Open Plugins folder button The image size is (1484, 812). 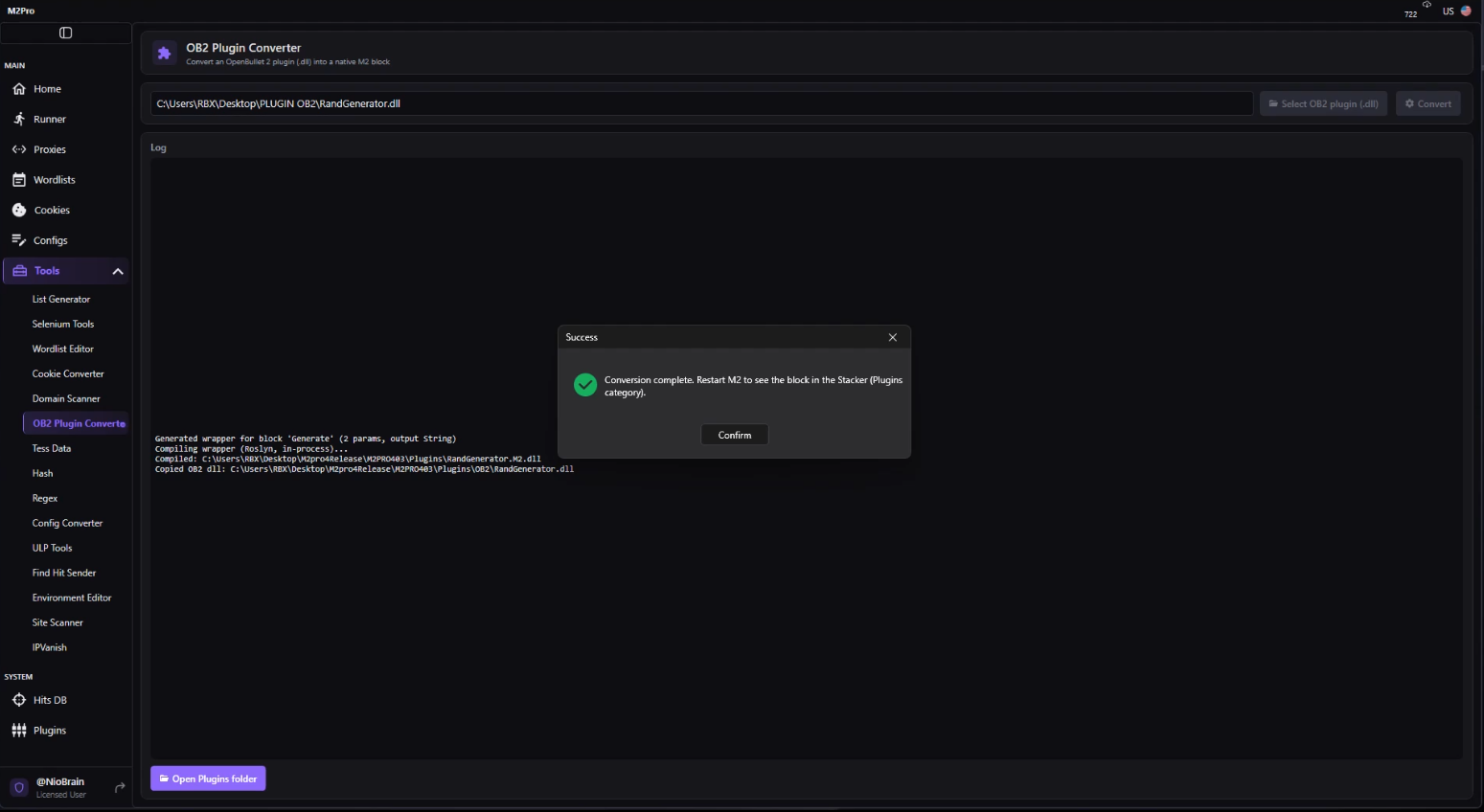click(x=208, y=779)
